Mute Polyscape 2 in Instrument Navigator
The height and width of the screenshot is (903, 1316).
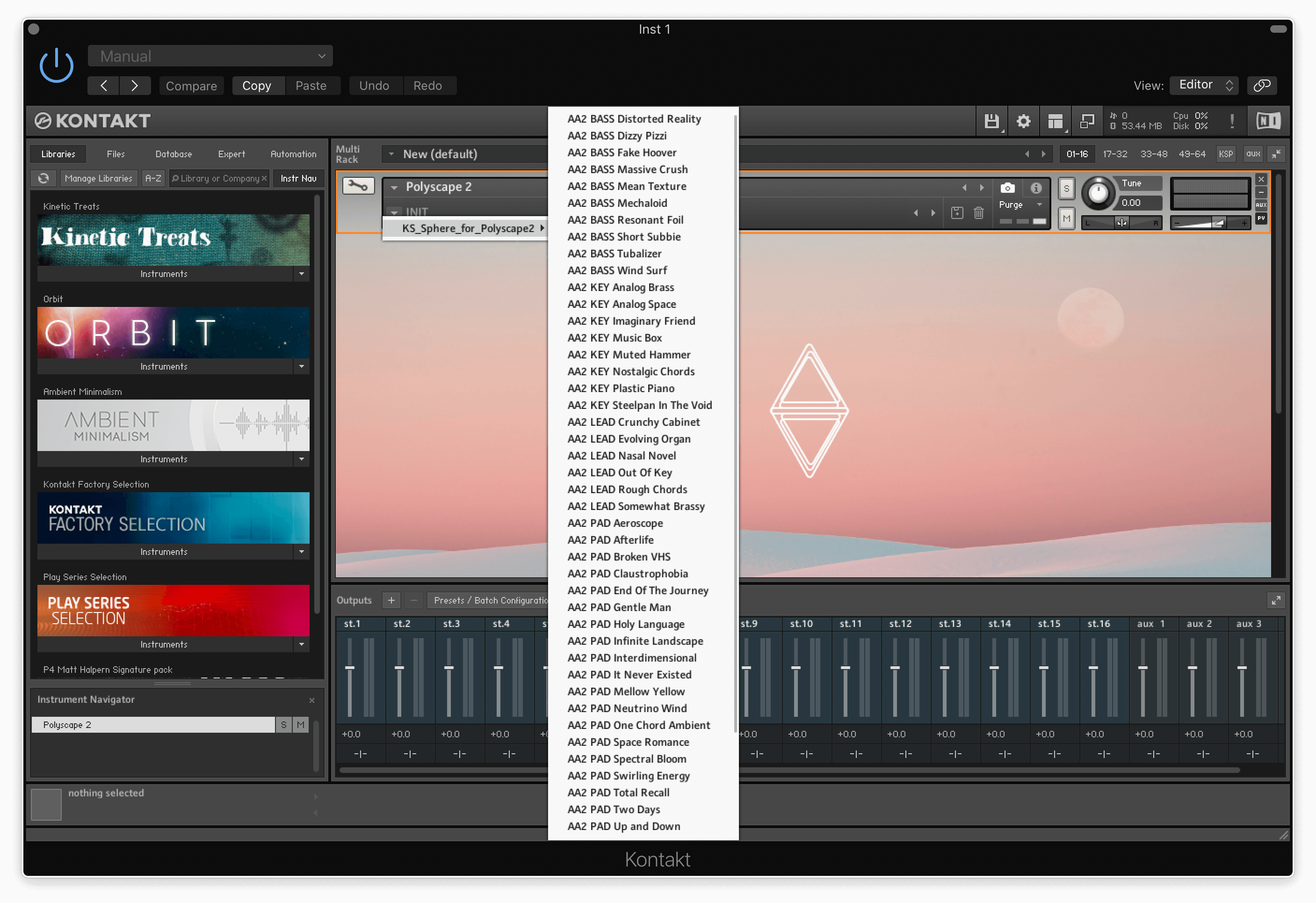point(301,725)
